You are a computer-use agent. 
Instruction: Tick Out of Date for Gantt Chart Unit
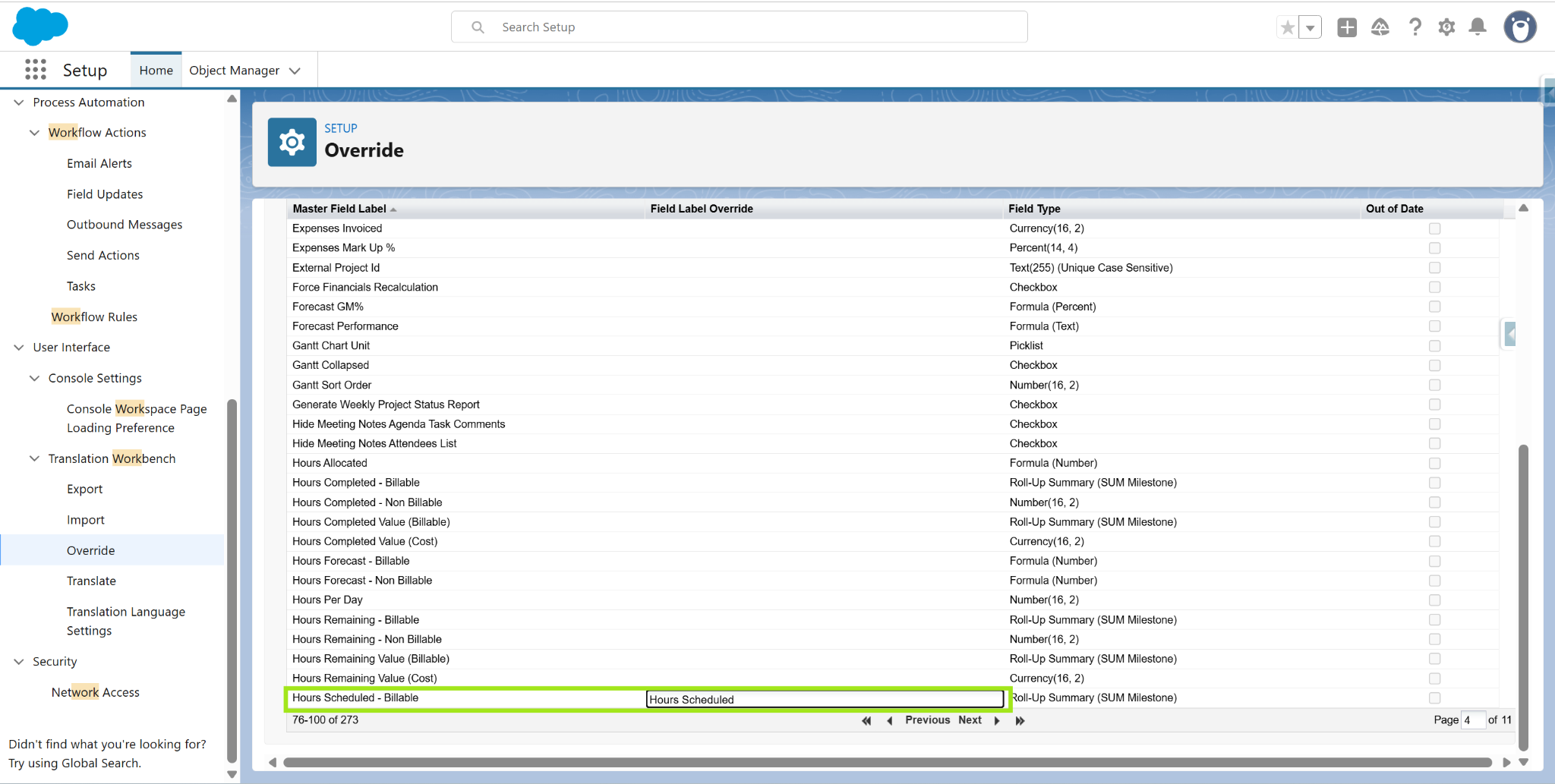[x=1434, y=346]
